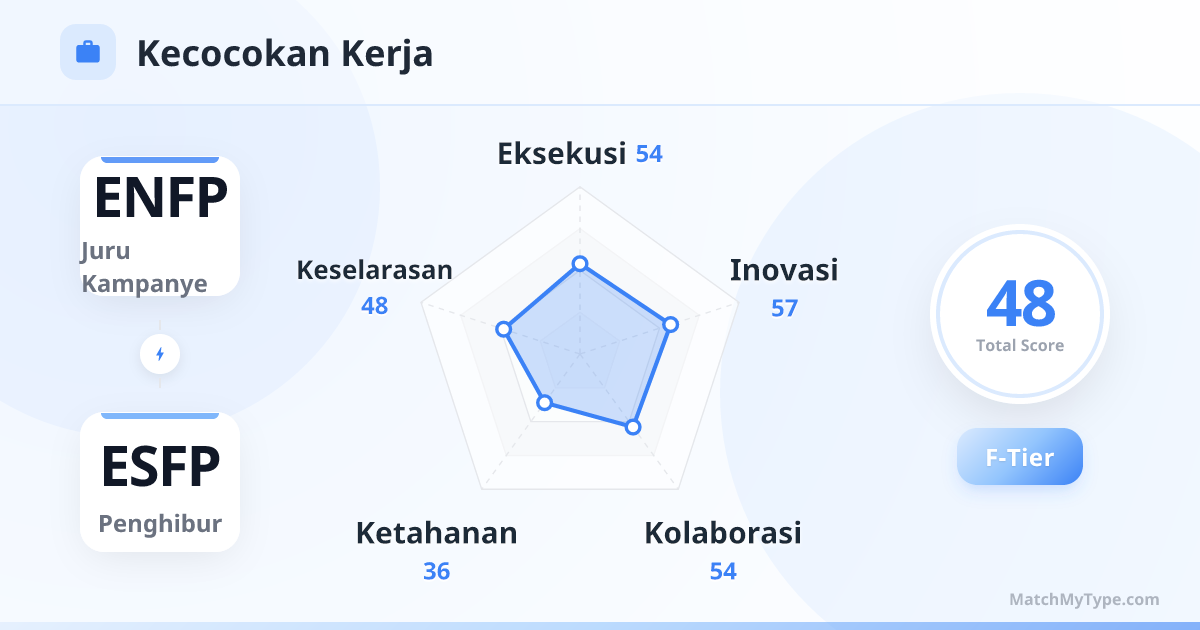Click the Keselarasan data point on radar

(504, 329)
